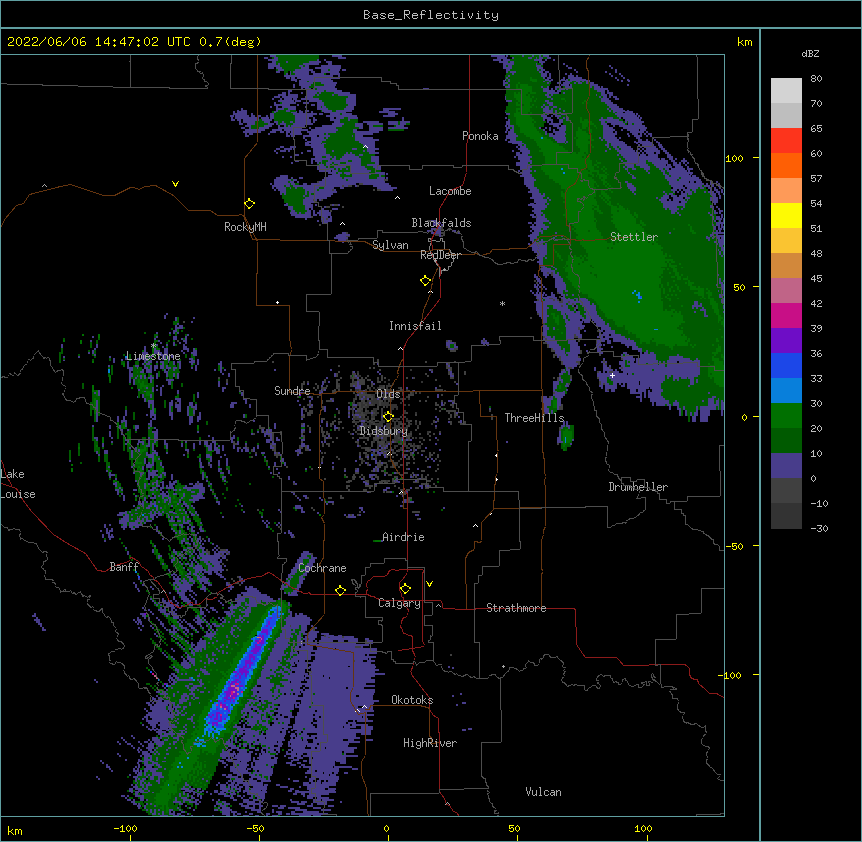Click the ThreeHills label

[x=534, y=418]
